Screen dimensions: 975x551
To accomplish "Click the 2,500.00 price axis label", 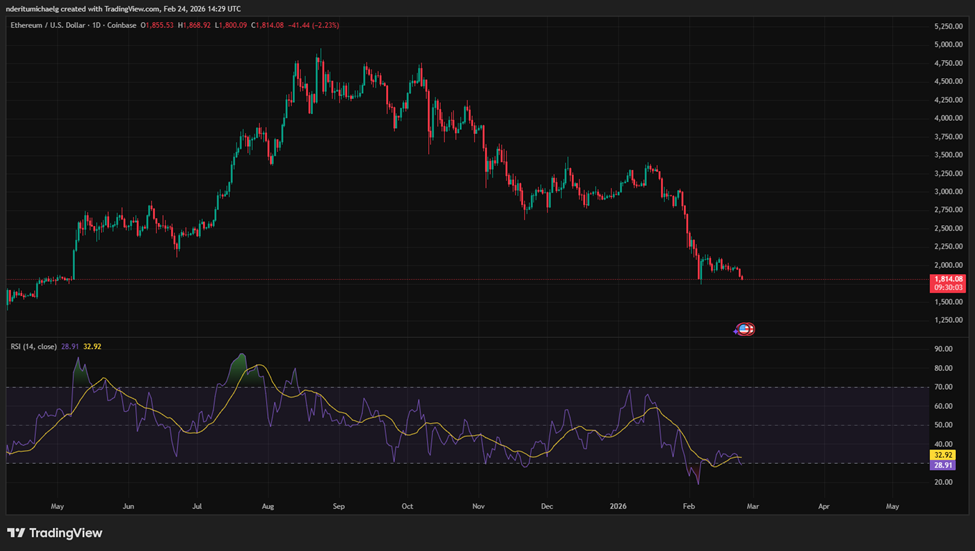I will click(x=948, y=228).
